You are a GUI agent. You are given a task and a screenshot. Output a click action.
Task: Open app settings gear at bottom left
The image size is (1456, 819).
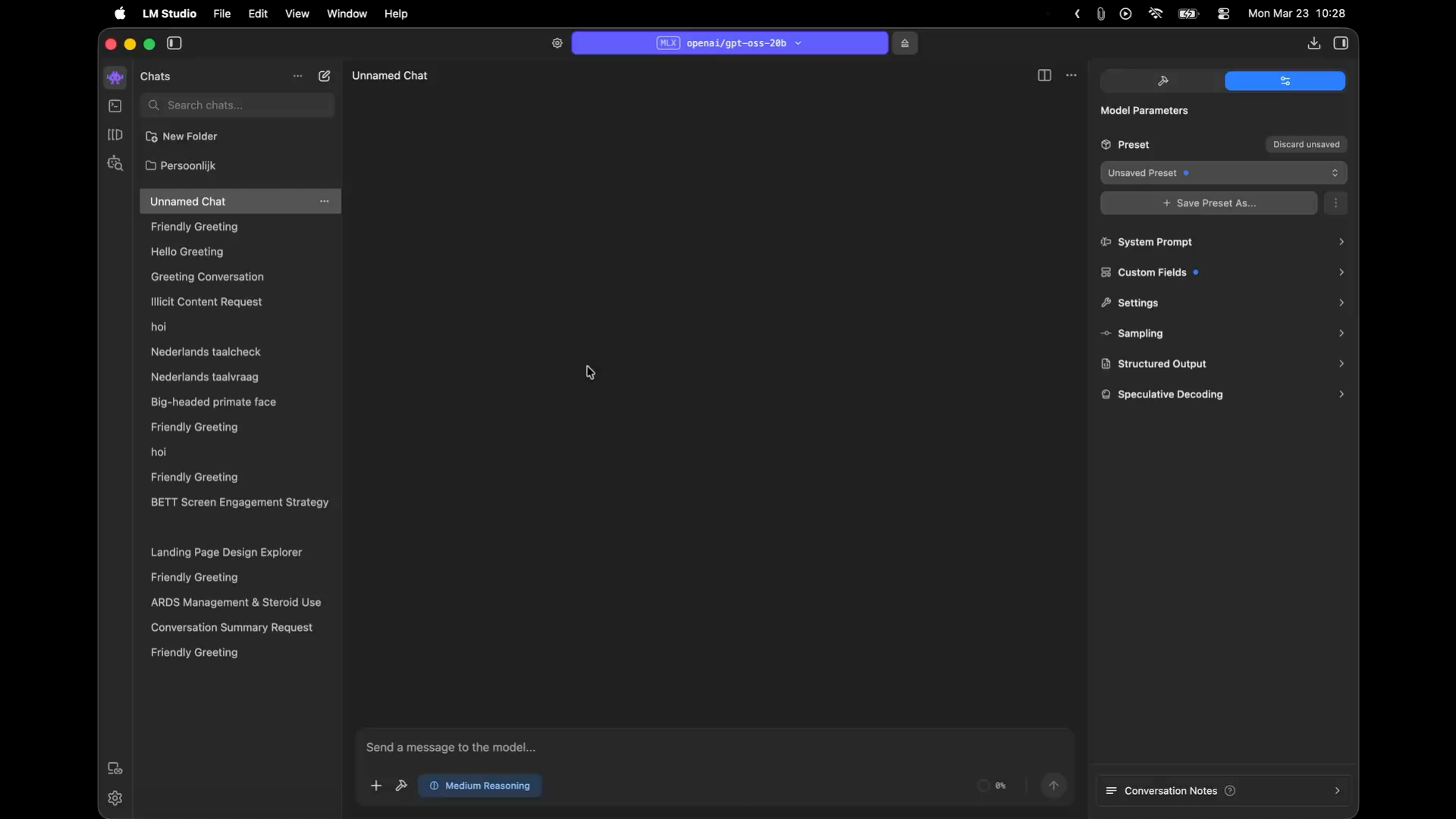tap(115, 798)
